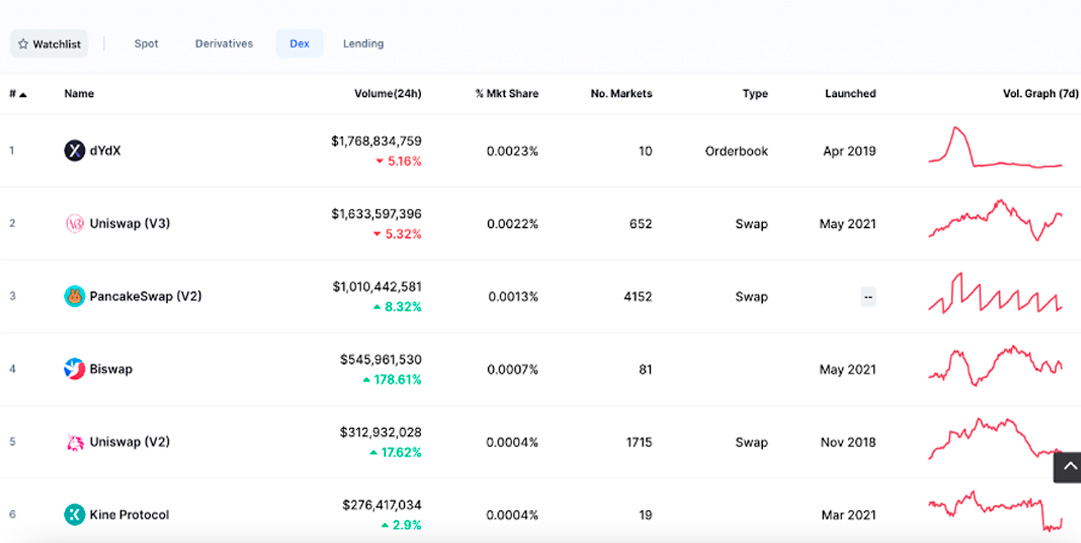Open the dYdX 7-day volume graph
The width and height of the screenshot is (1081, 543).
(996, 147)
